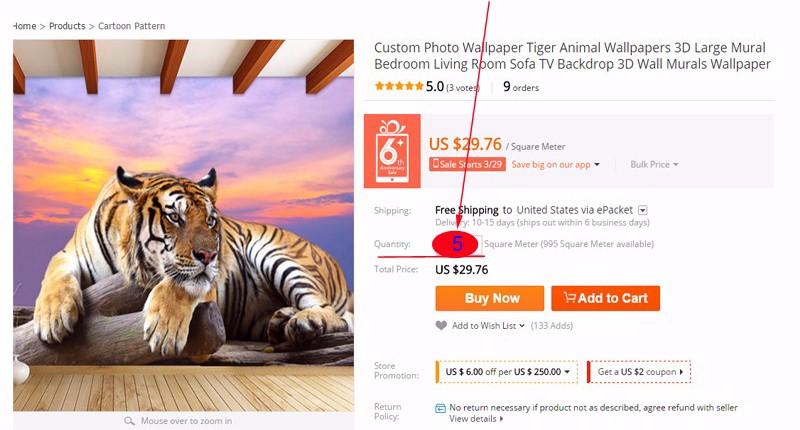The image size is (800, 430).
Task: Click the Quantity input field
Action: (457, 244)
